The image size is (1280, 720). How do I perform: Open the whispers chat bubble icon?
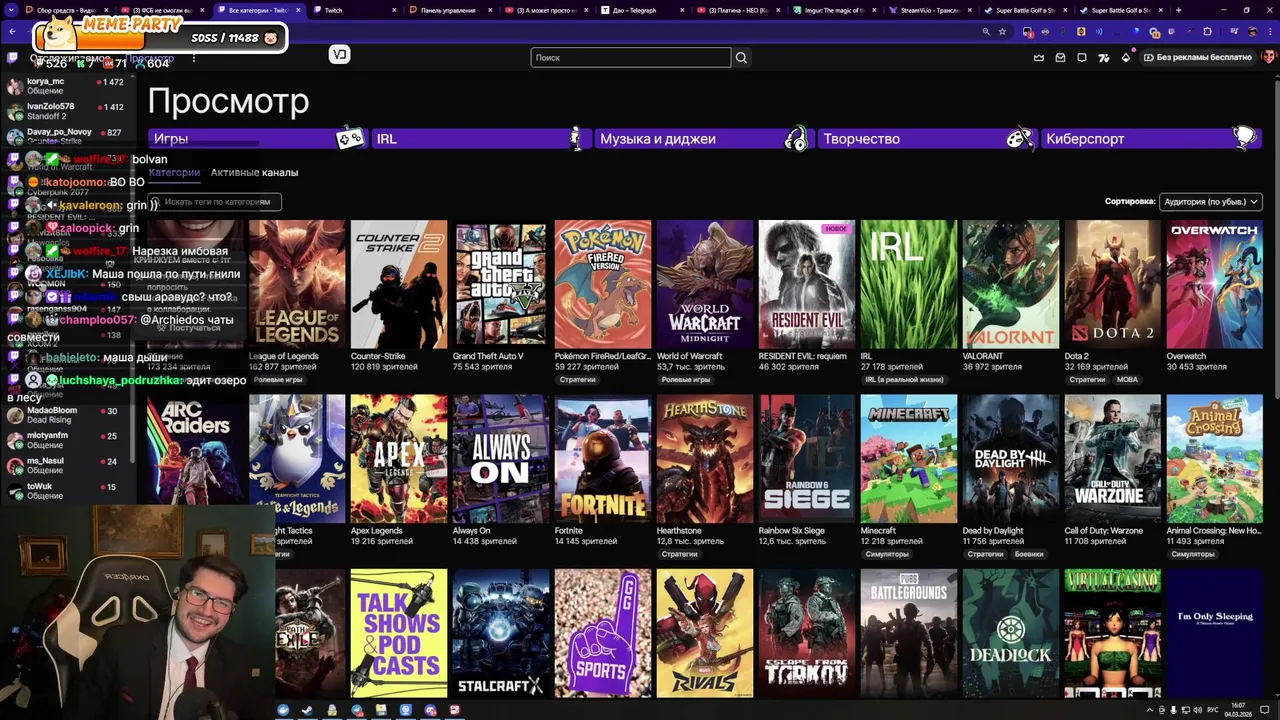click(x=1082, y=58)
